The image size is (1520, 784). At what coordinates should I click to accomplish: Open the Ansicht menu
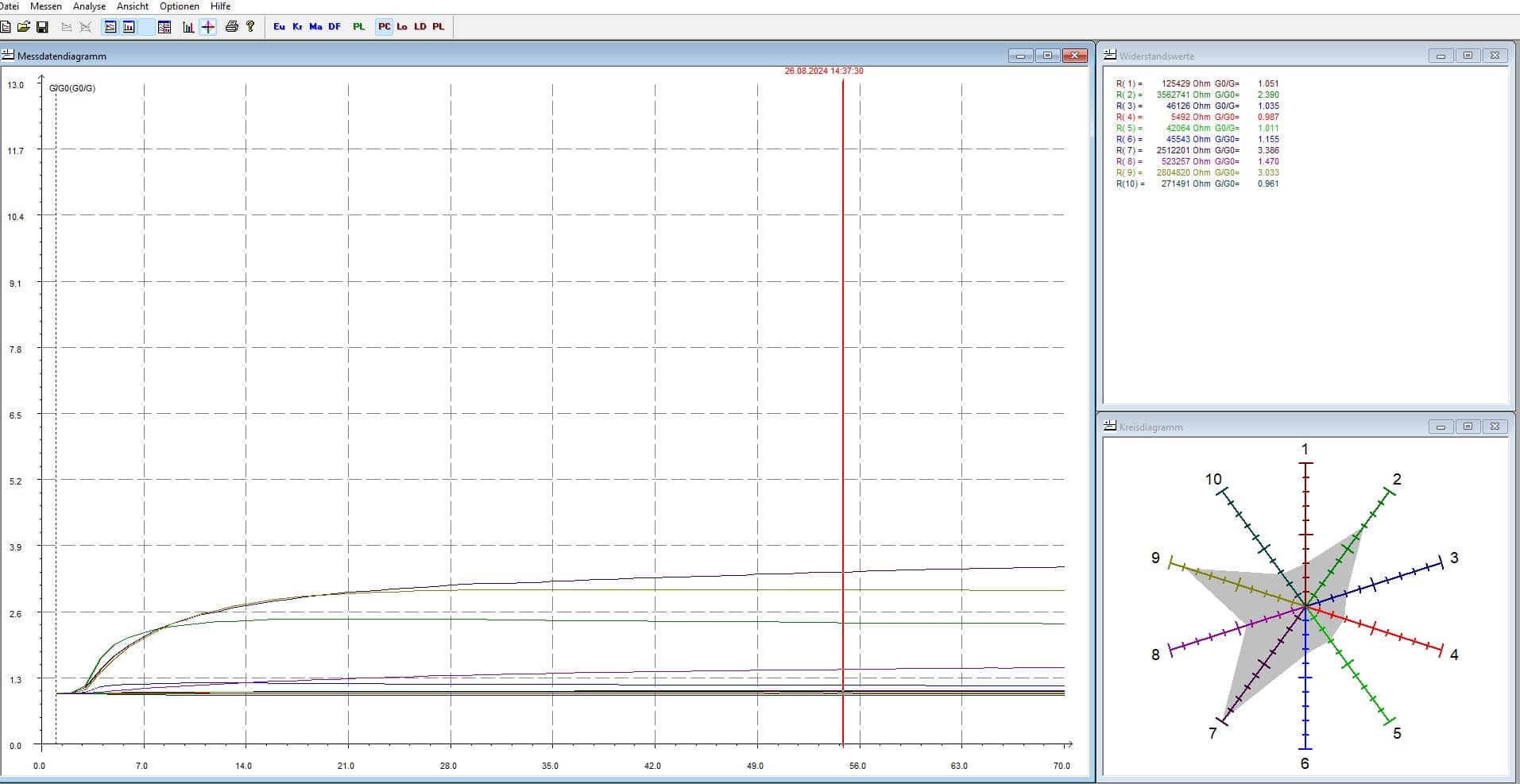click(x=133, y=6)
